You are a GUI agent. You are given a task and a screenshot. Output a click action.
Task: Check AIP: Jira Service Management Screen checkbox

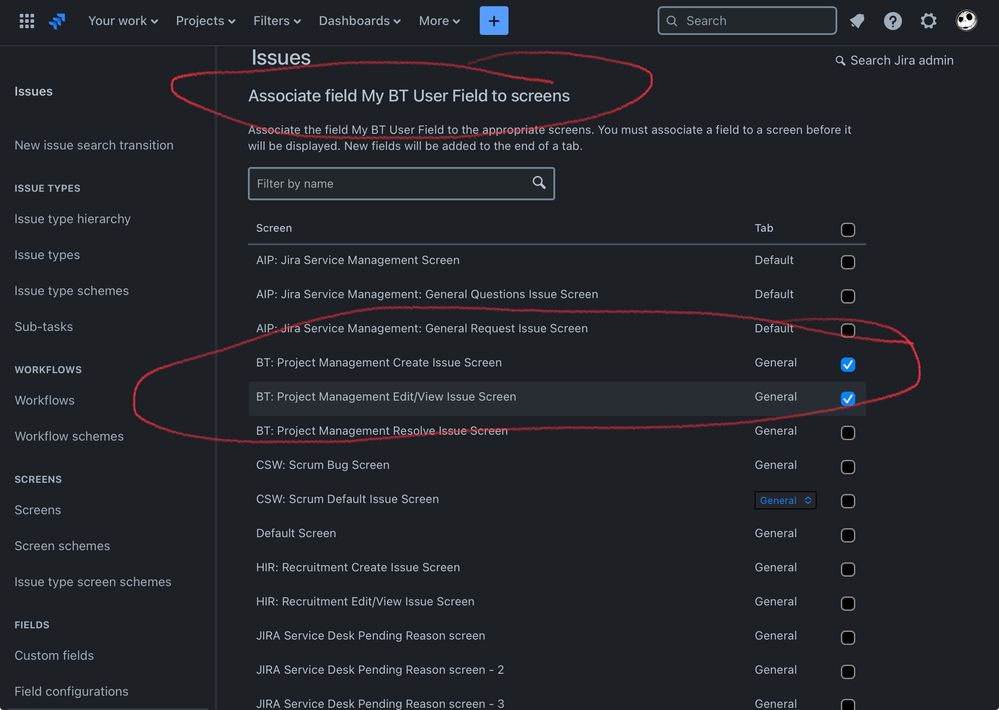[x=847, y=262]
